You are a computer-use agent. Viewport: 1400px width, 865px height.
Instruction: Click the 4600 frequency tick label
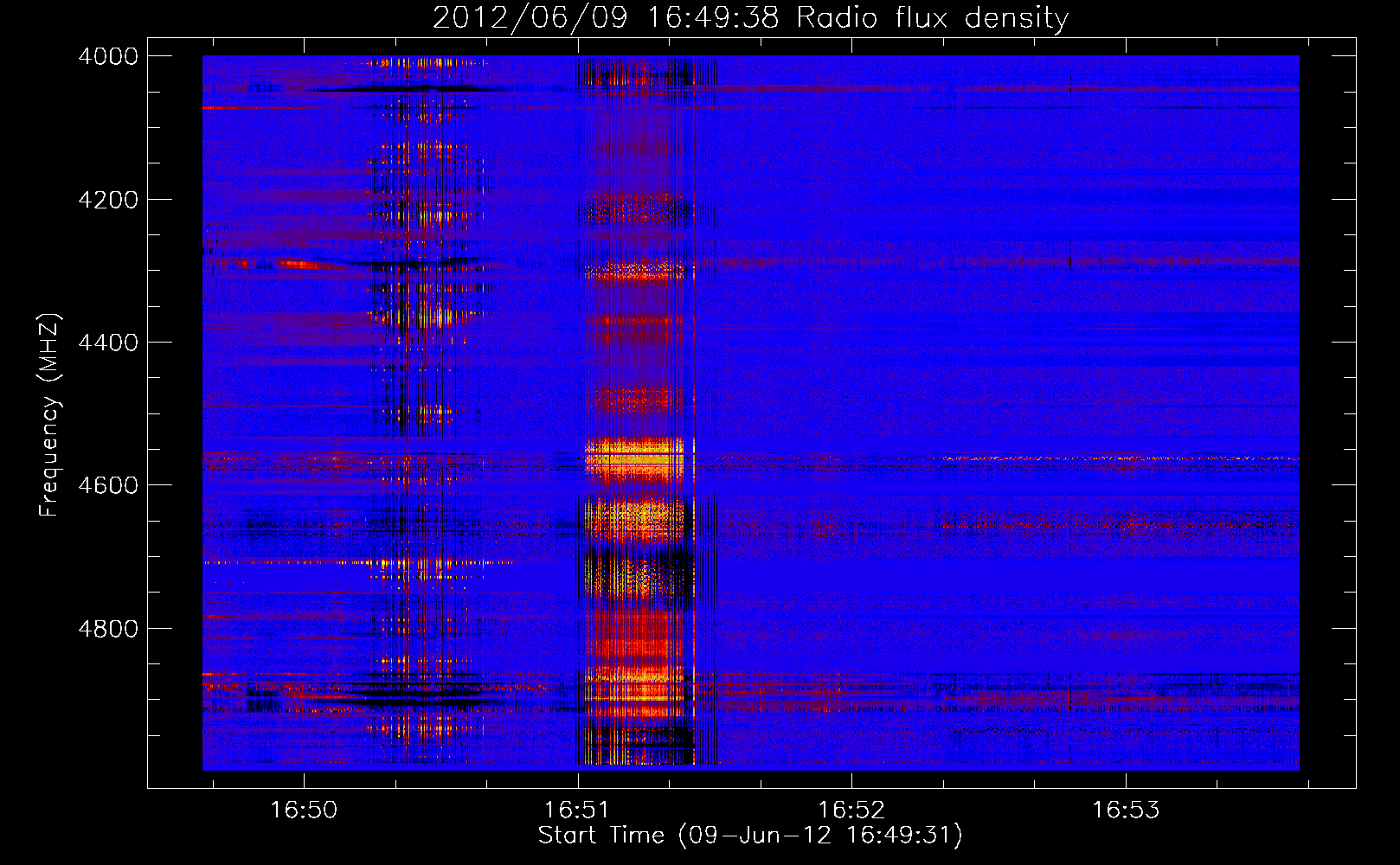pos(108,485)
